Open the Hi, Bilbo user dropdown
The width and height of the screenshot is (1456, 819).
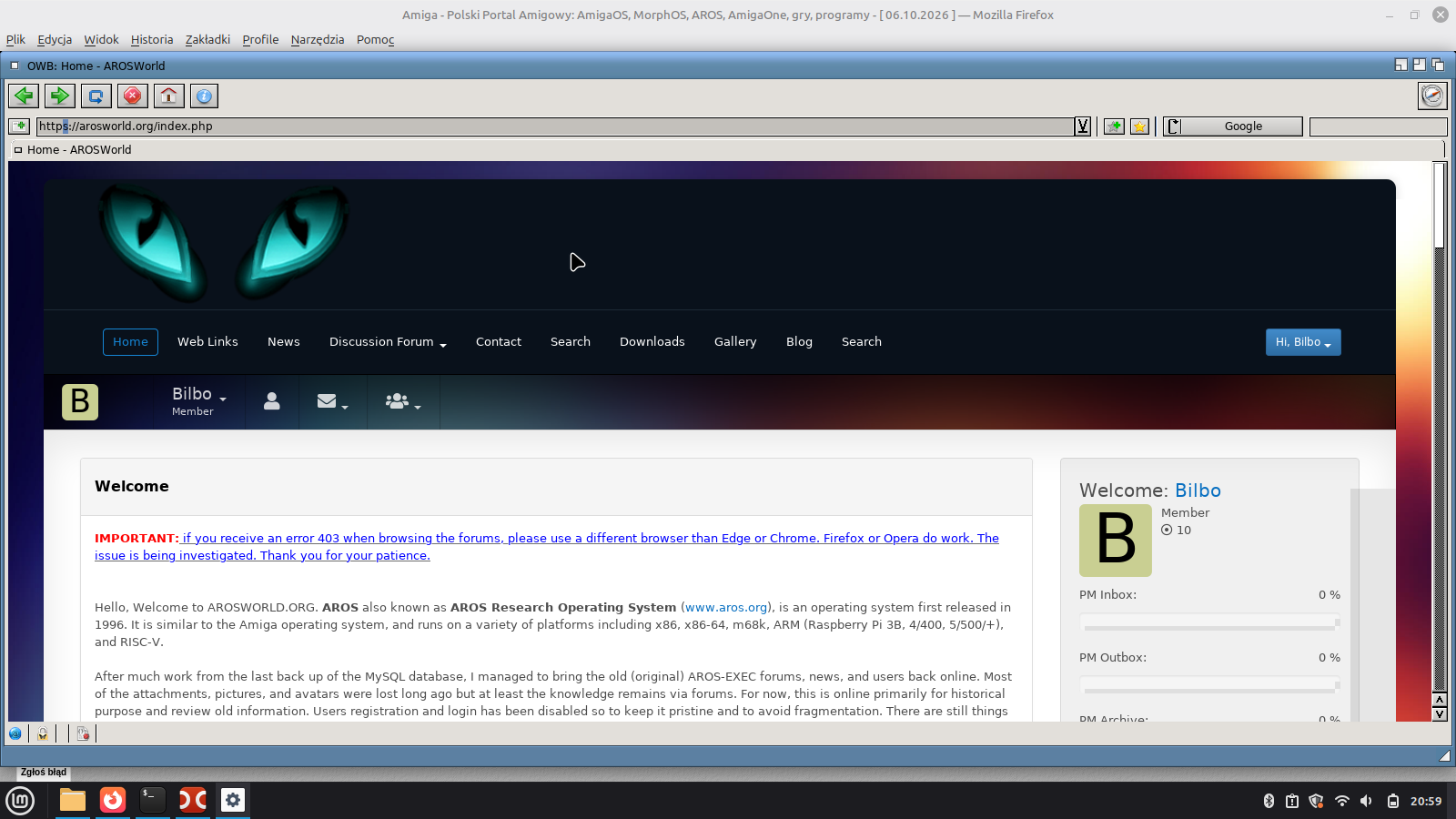coord(1303,342)
